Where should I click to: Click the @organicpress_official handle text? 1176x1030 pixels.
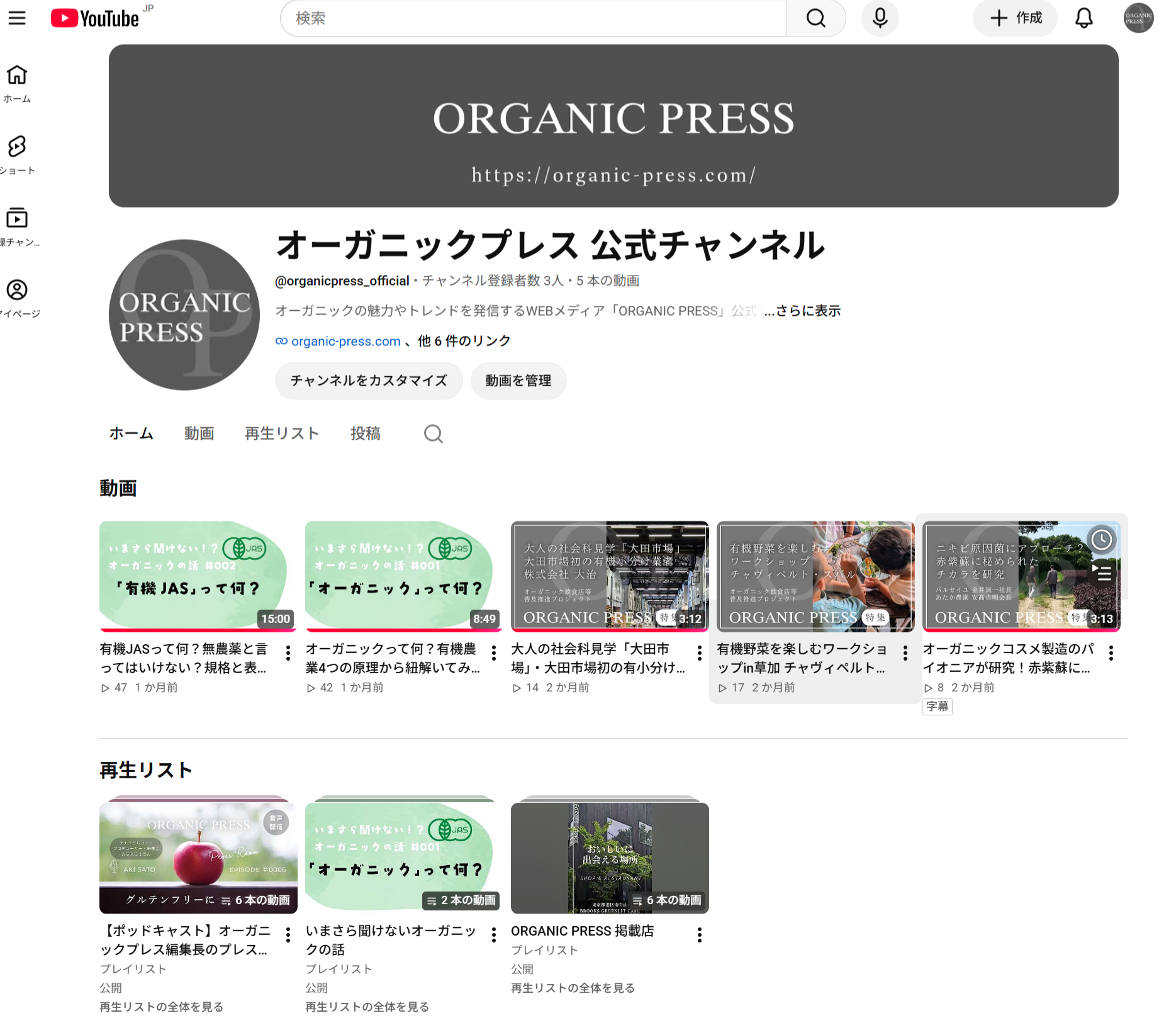coord(342,281)
